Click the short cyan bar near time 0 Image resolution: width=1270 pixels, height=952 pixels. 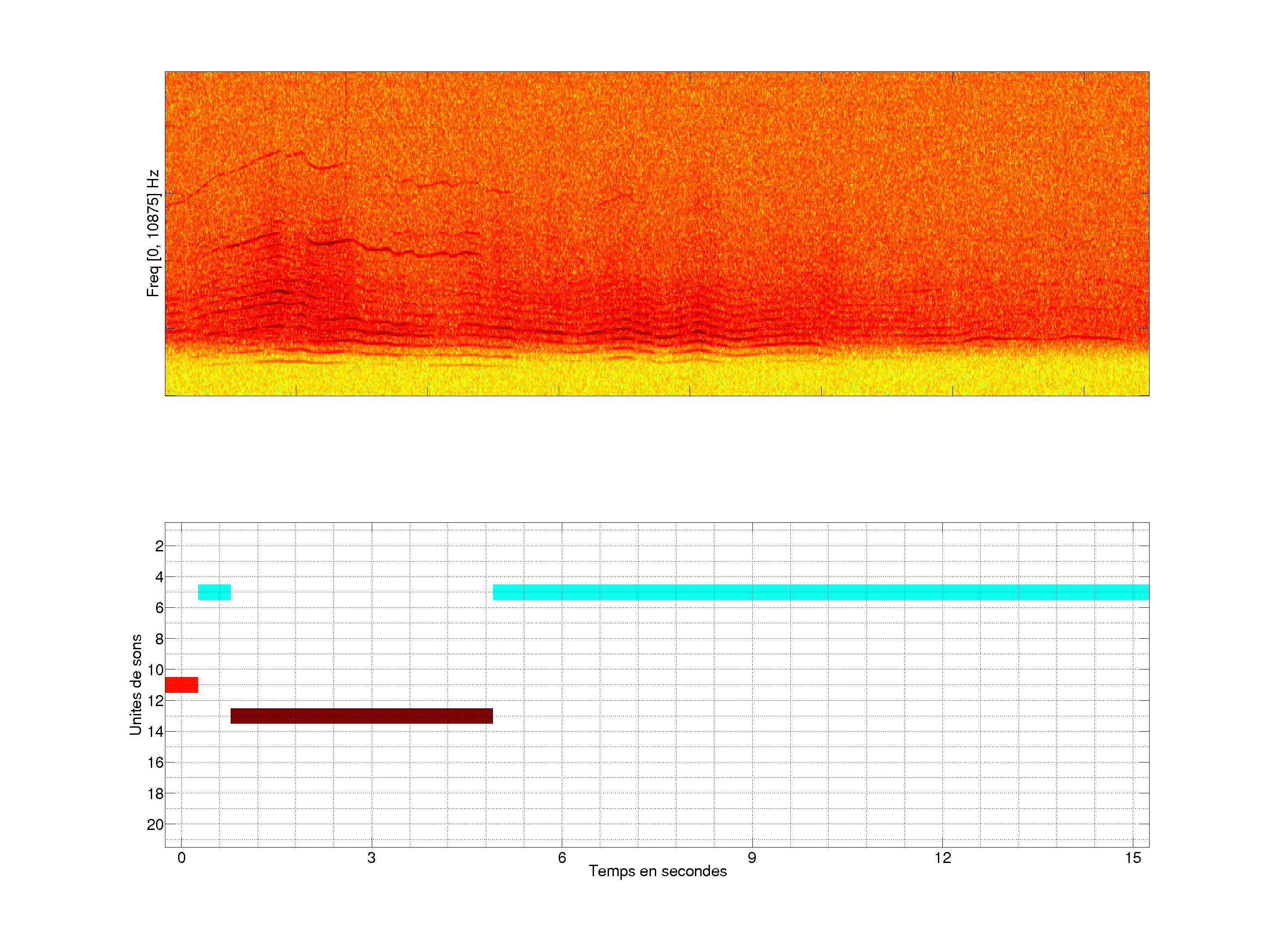(214, 591)
